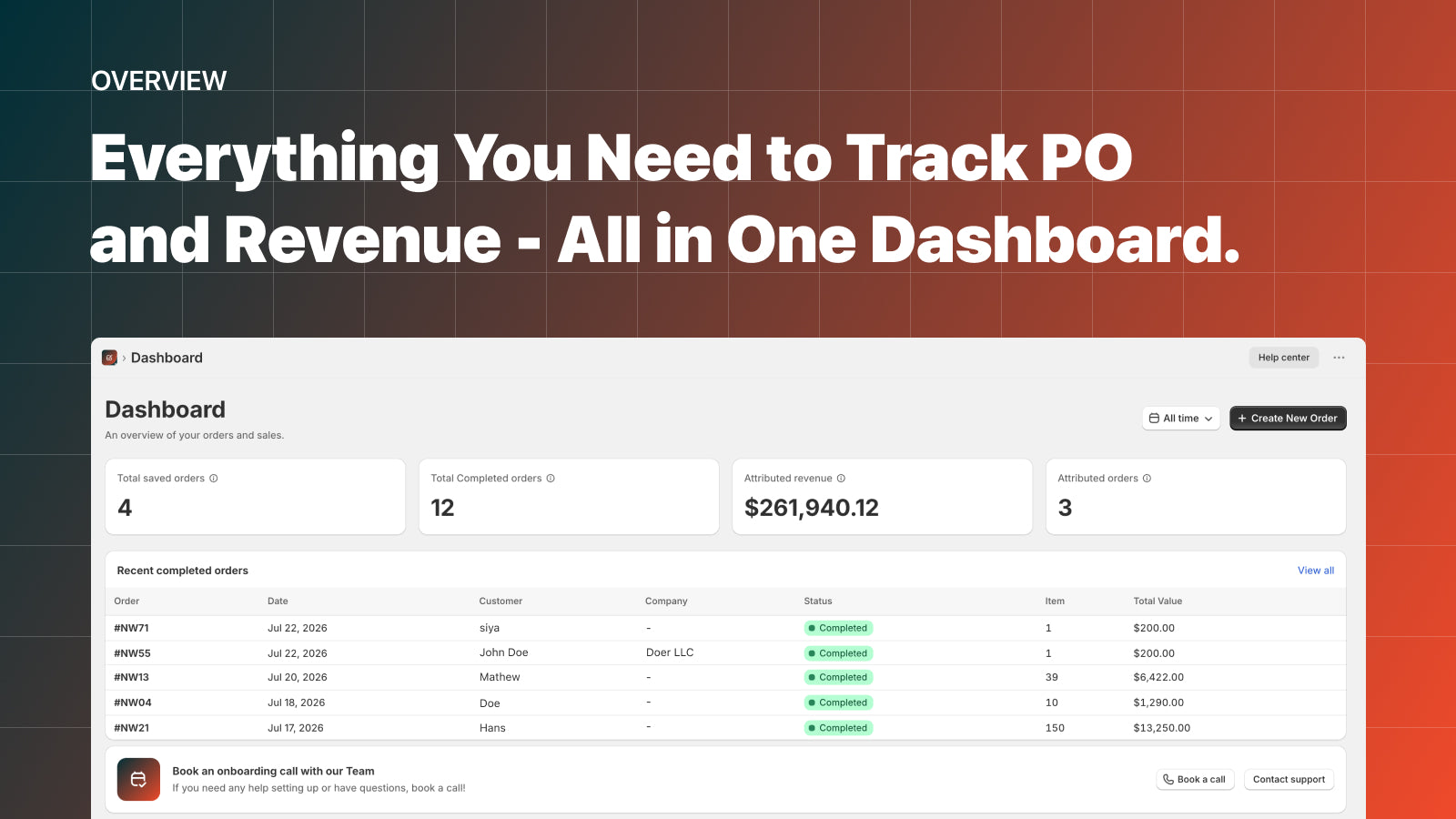Open order #NW71 row
The width and height of the screenshot is (1456, 819).
pos(725,628)
